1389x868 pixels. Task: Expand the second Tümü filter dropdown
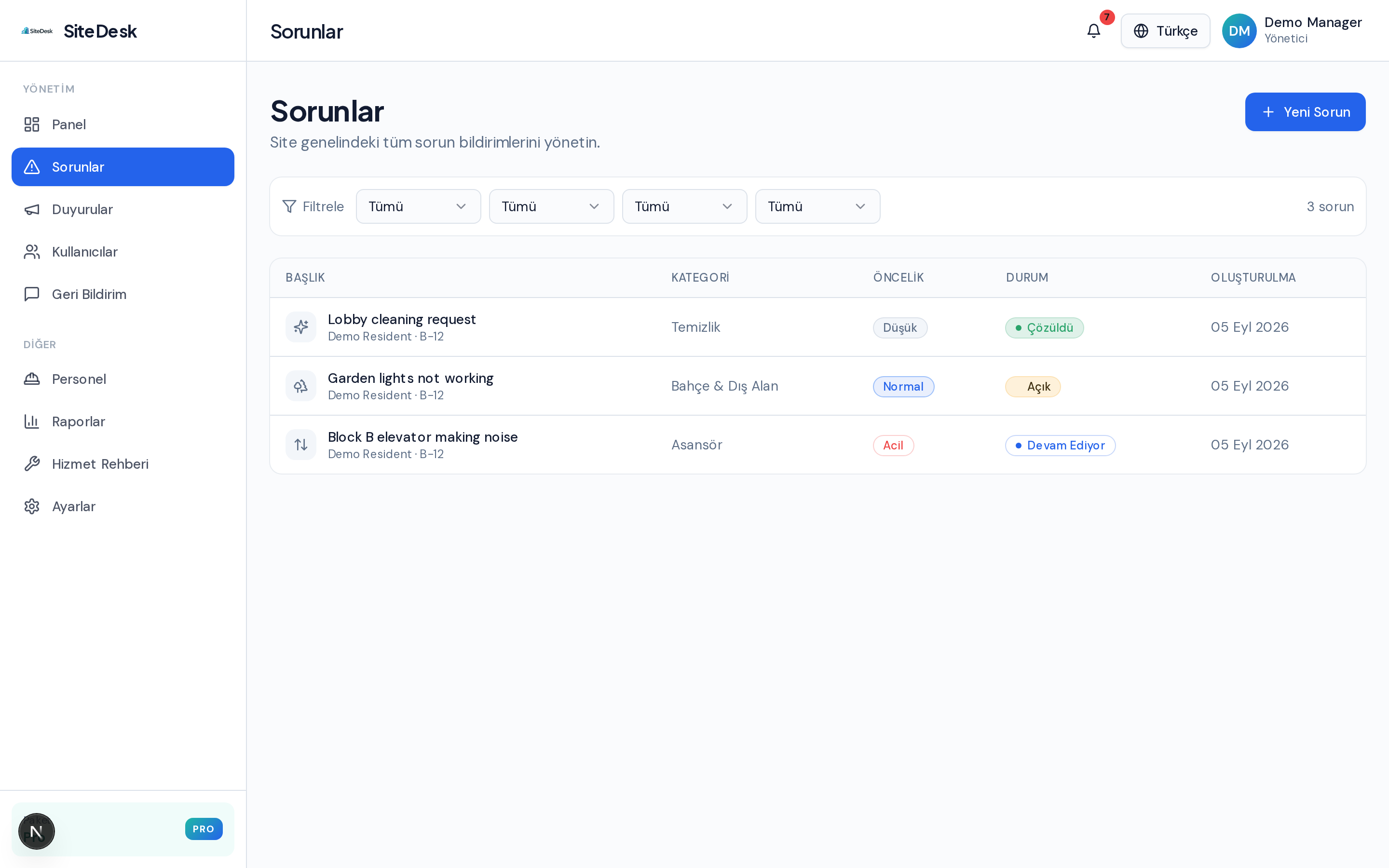pyautogui.click(x=552, y=207)
